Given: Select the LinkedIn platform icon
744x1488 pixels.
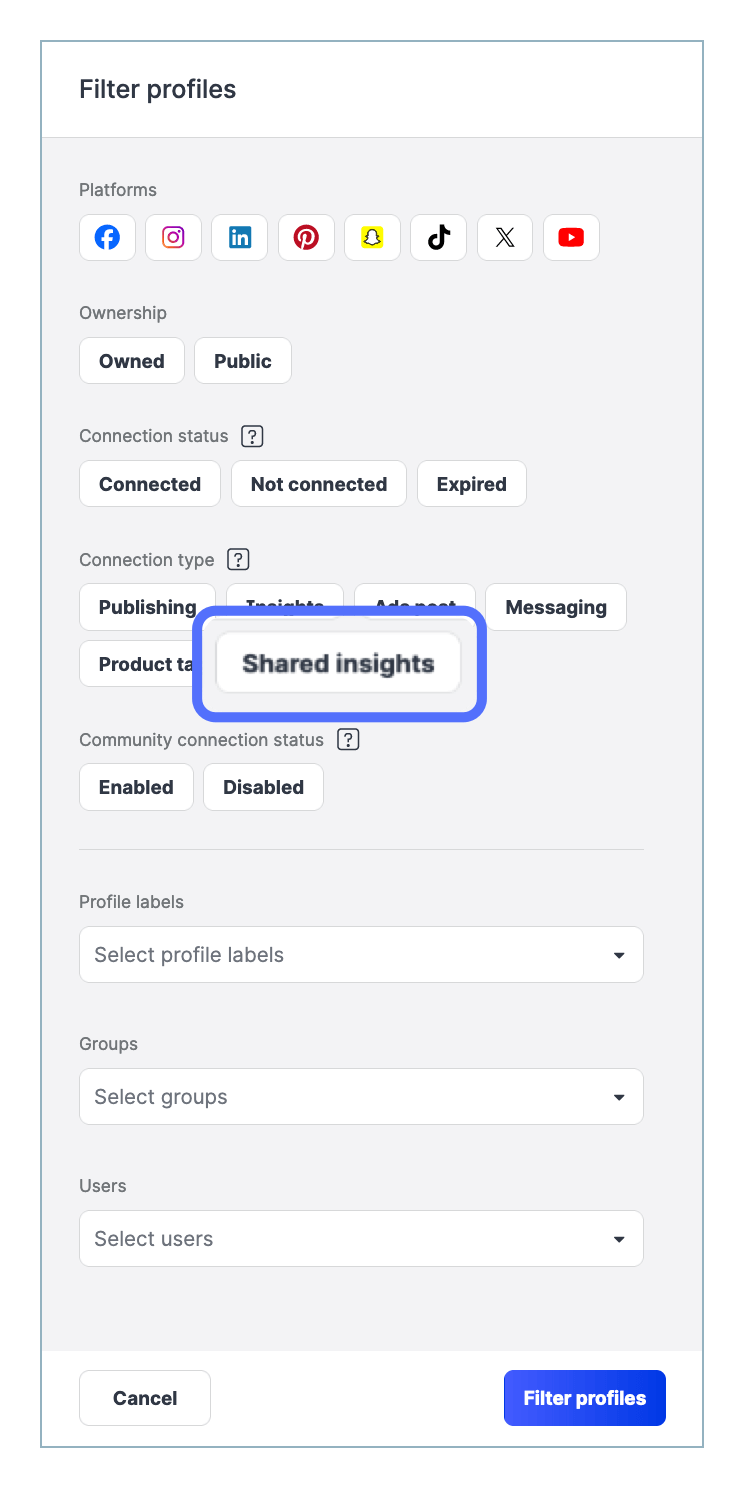Looking at the screenshot, I should (x=239, y=237).
